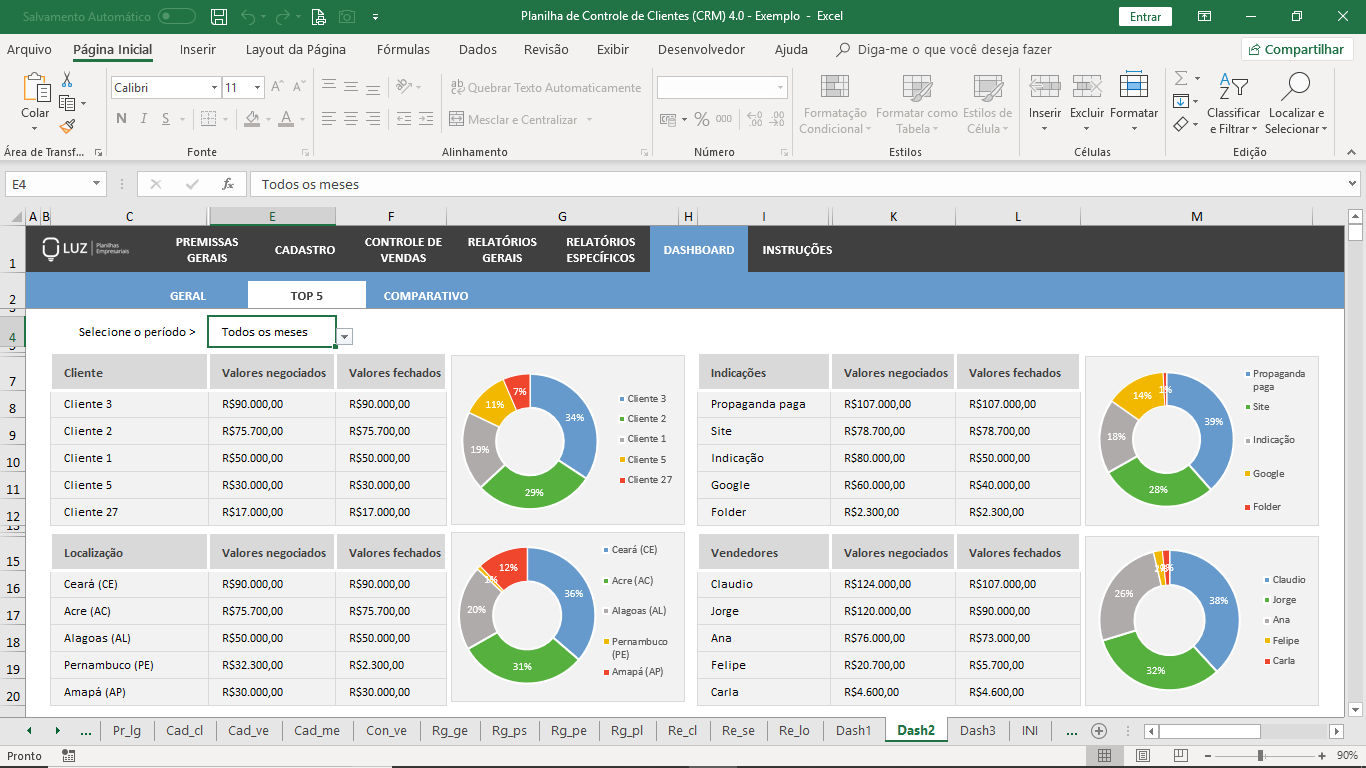This screenshot has height=768, width=1366.
Task: Expand the Name Box dropdown for E4
Action: point(97,184)
